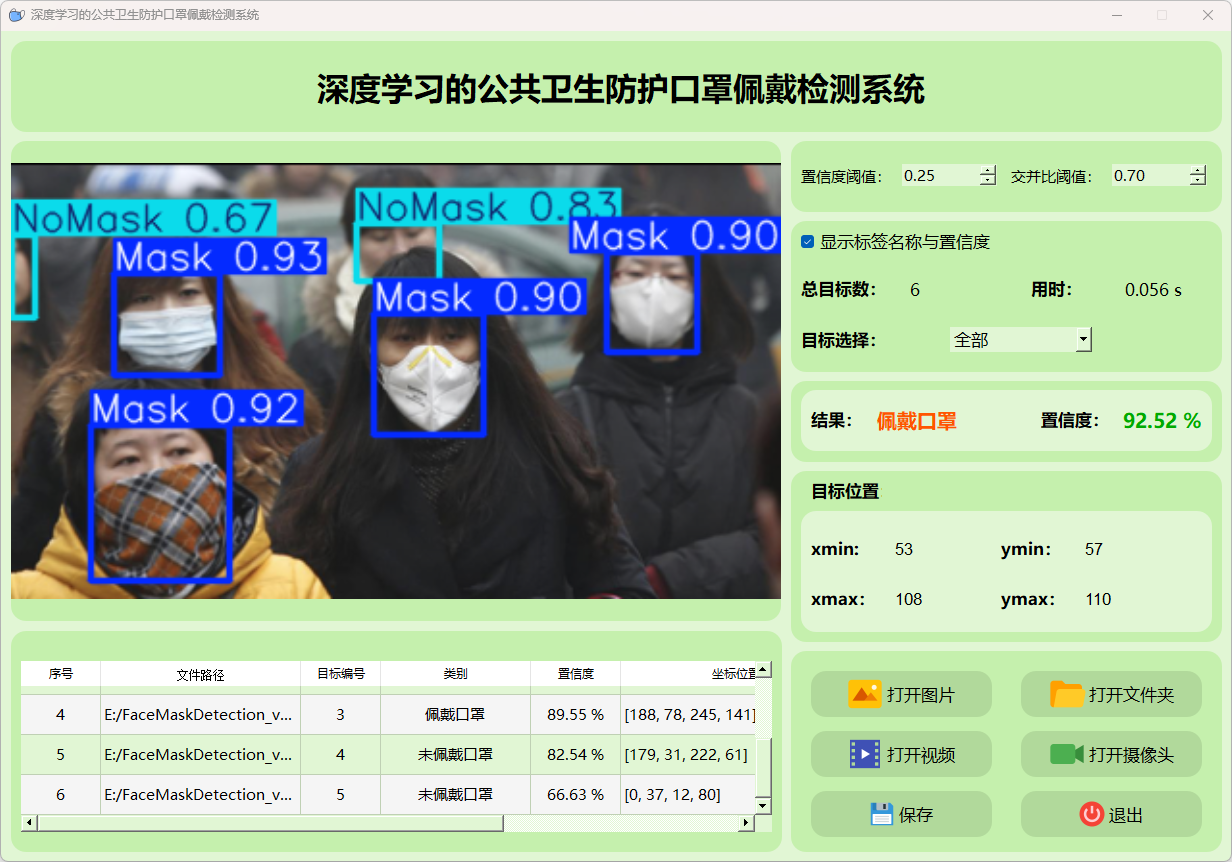Screen dimensions: 1232x862
Task: Click the Open Image picture icon
Action: (864, 694)
